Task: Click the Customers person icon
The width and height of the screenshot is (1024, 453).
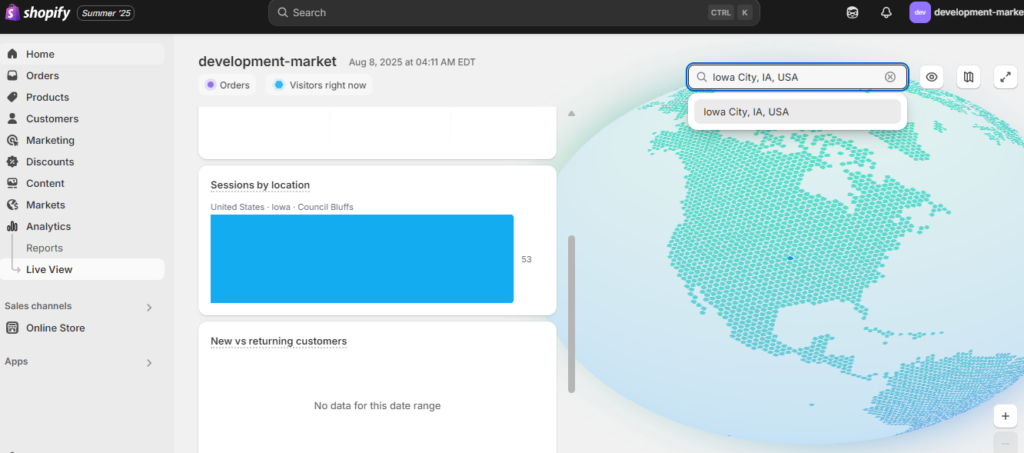Action: click(12, 119)
